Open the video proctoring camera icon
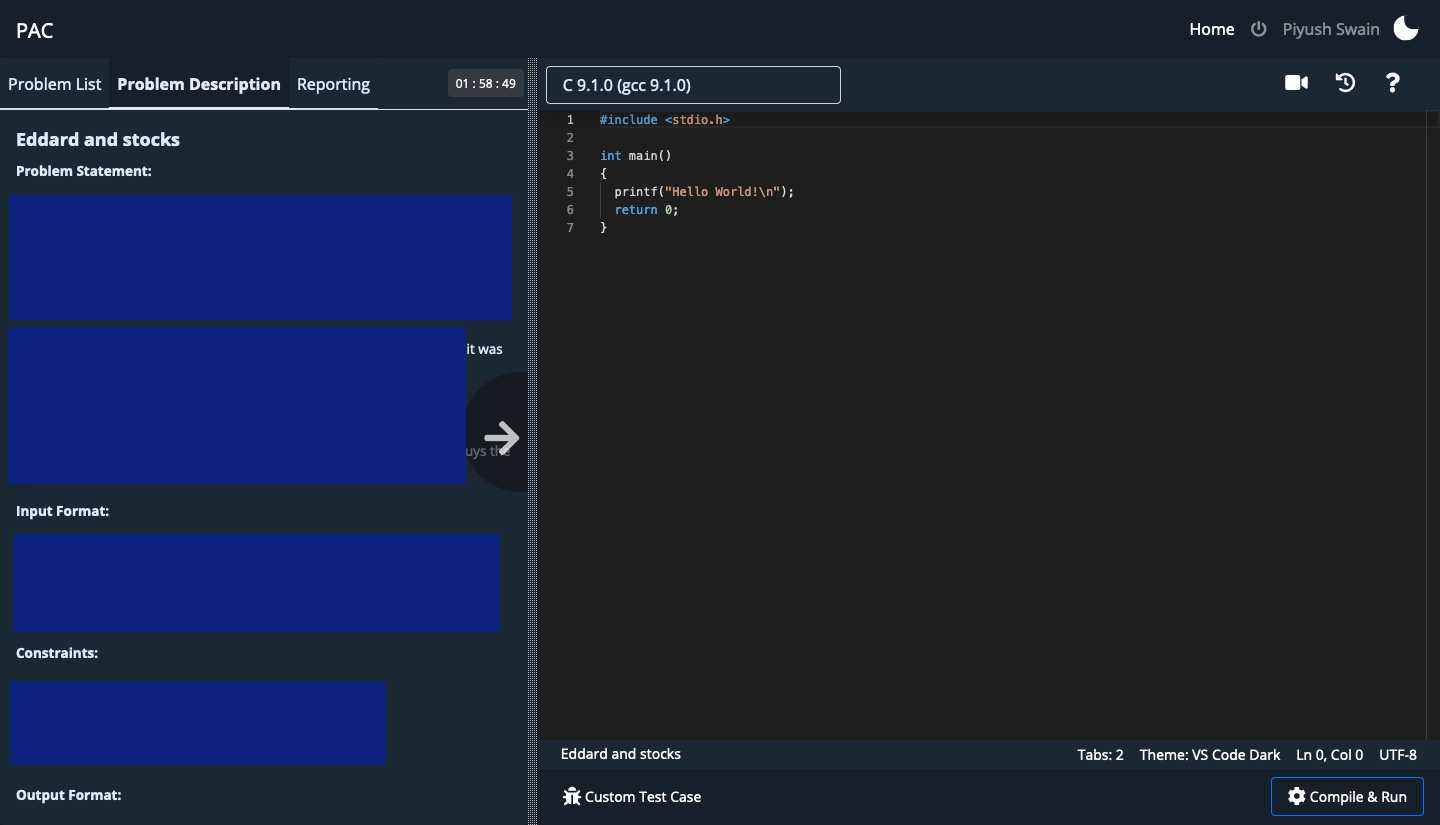This screenshot has height=825, width=1440. [x=1296, y=83]
